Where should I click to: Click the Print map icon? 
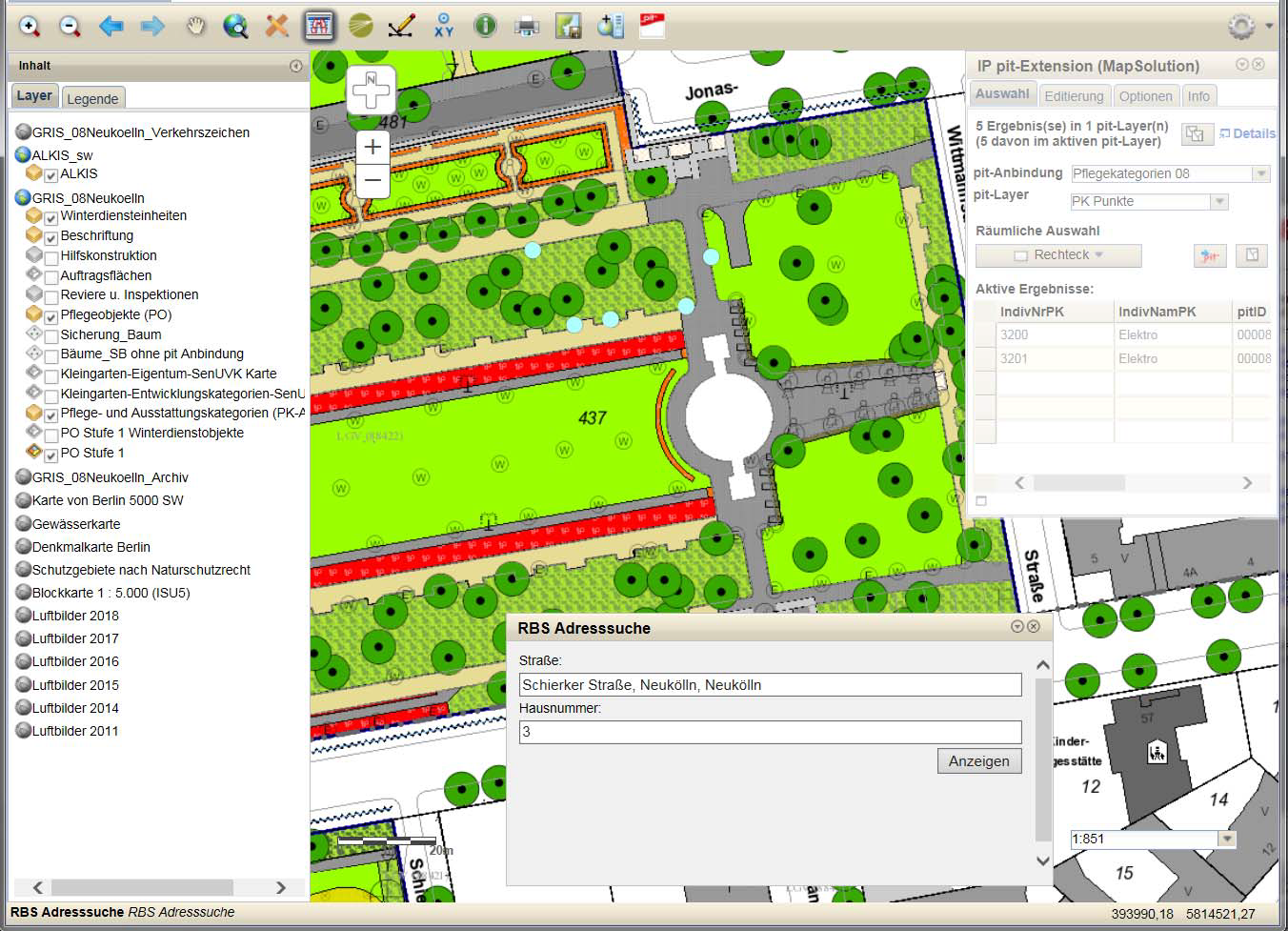pos(527,26)
